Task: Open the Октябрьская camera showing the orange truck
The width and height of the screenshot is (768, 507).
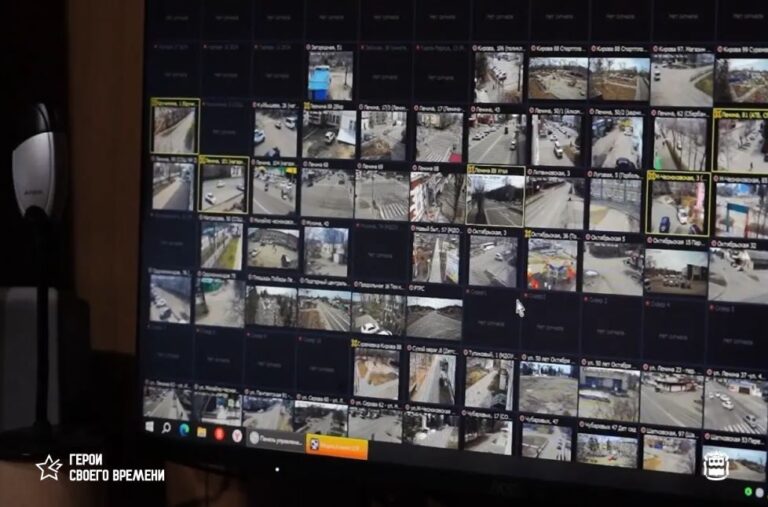Action: pyautogui.click(x=552, y=265)
